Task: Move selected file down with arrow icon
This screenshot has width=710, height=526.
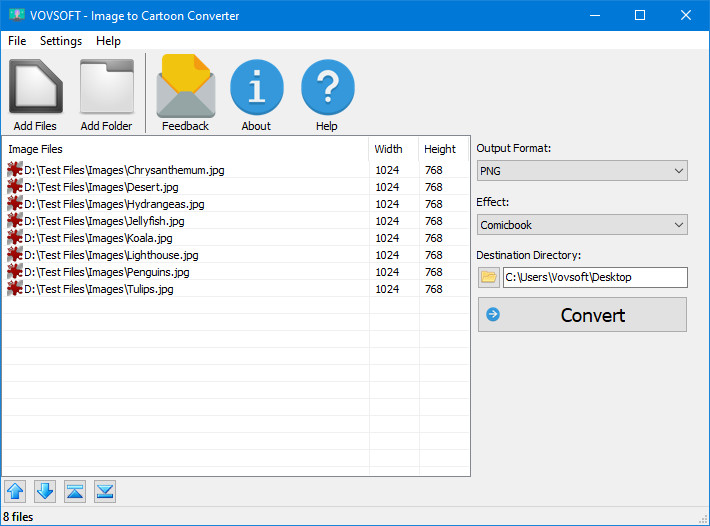Action: pos(45,491)
